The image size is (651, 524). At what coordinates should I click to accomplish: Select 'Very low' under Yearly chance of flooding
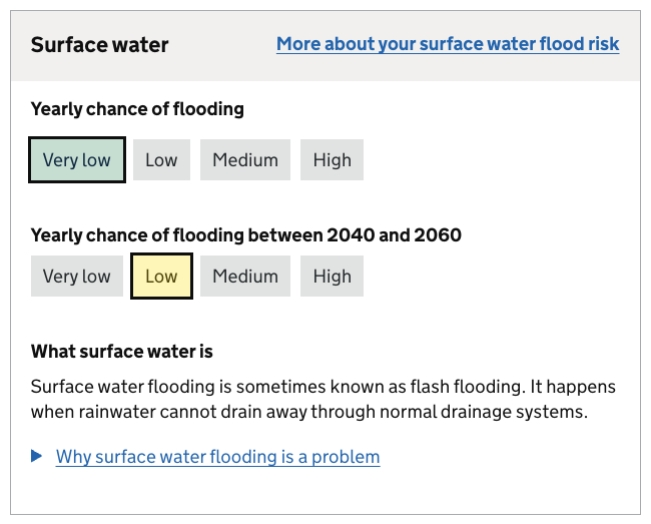[77, 160]
